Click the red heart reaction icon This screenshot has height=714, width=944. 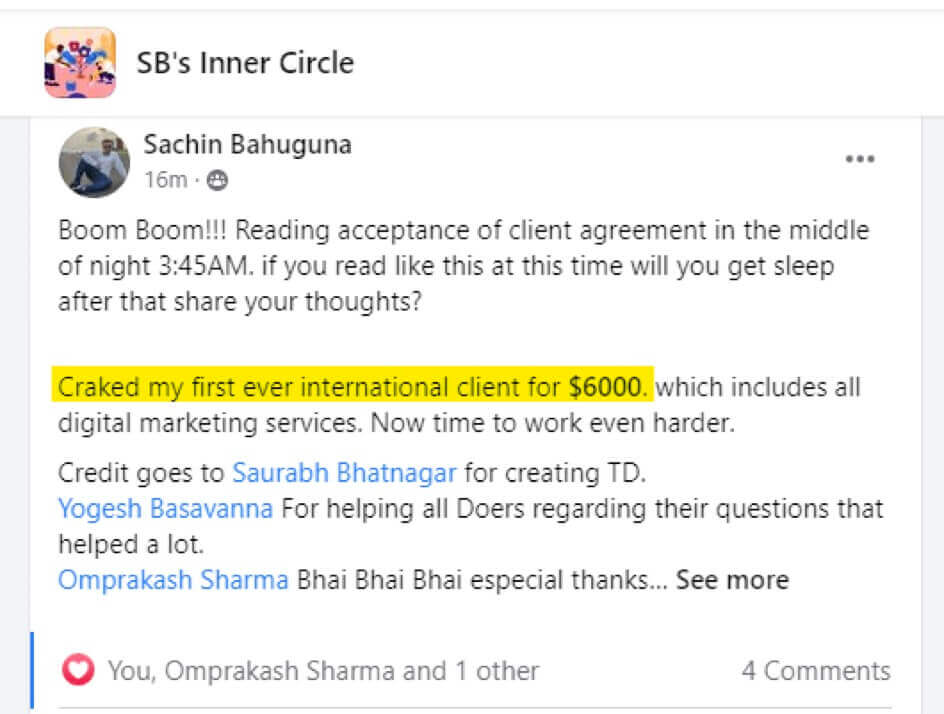coord(78,670)
